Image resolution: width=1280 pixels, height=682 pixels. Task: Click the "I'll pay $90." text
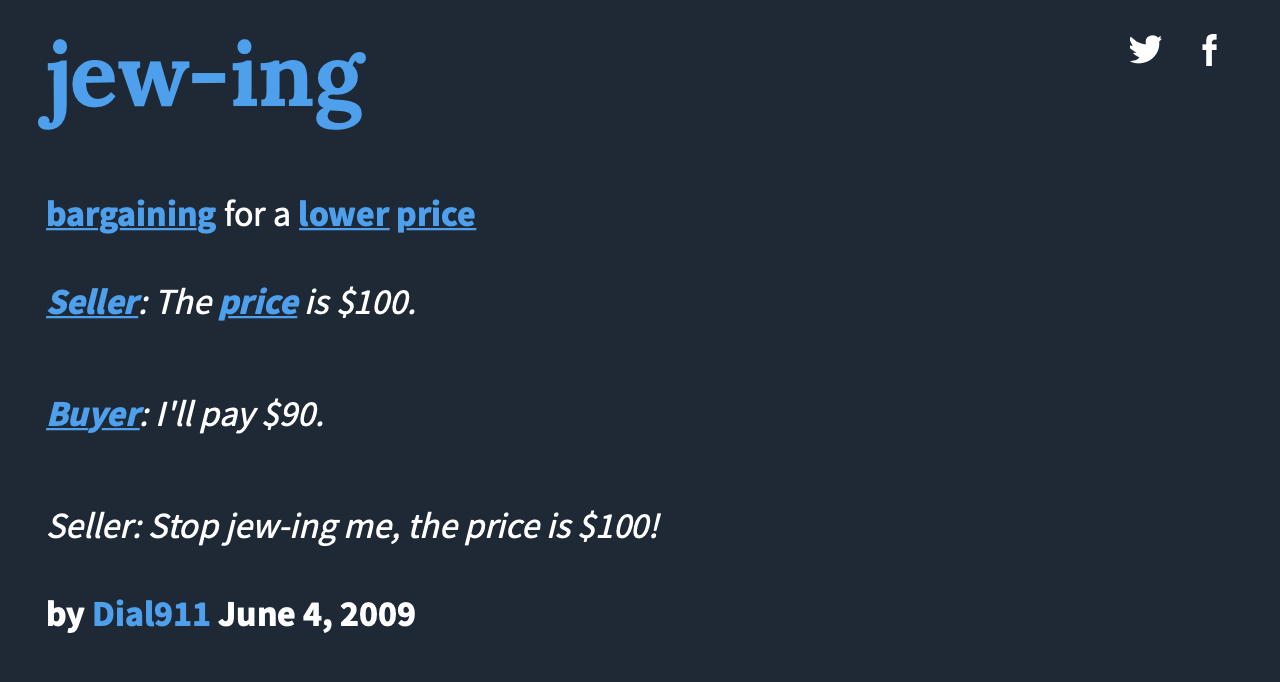241,414
